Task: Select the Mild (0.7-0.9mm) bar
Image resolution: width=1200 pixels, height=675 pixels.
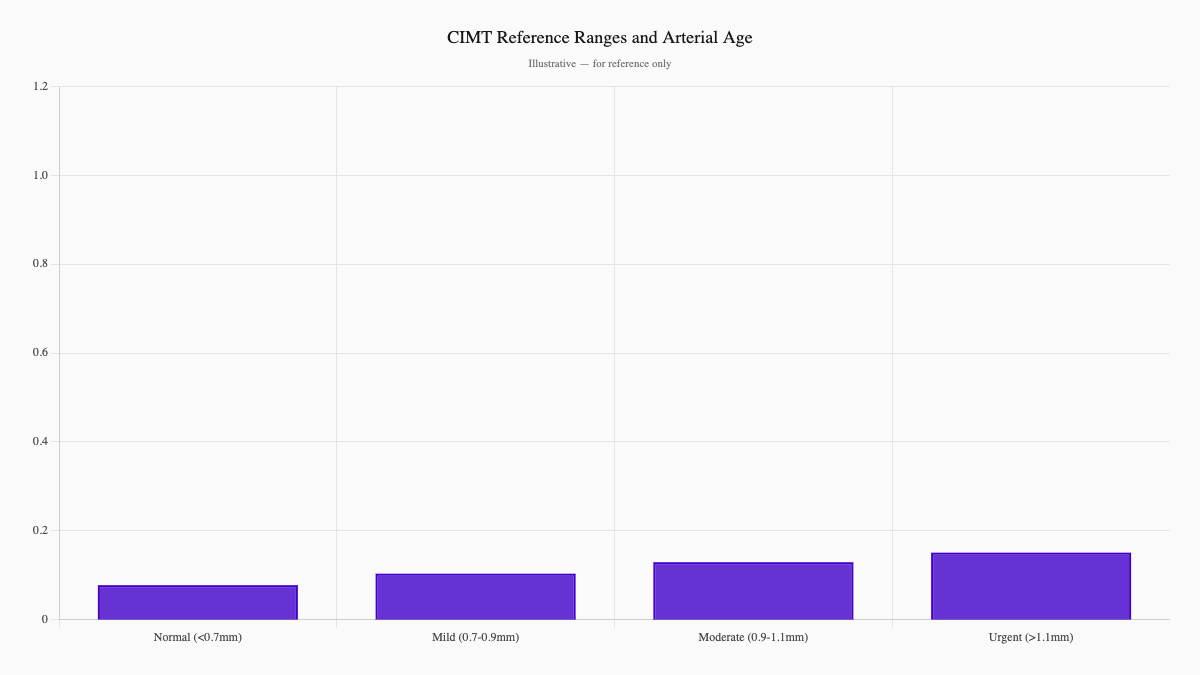Action: (475, 597)
